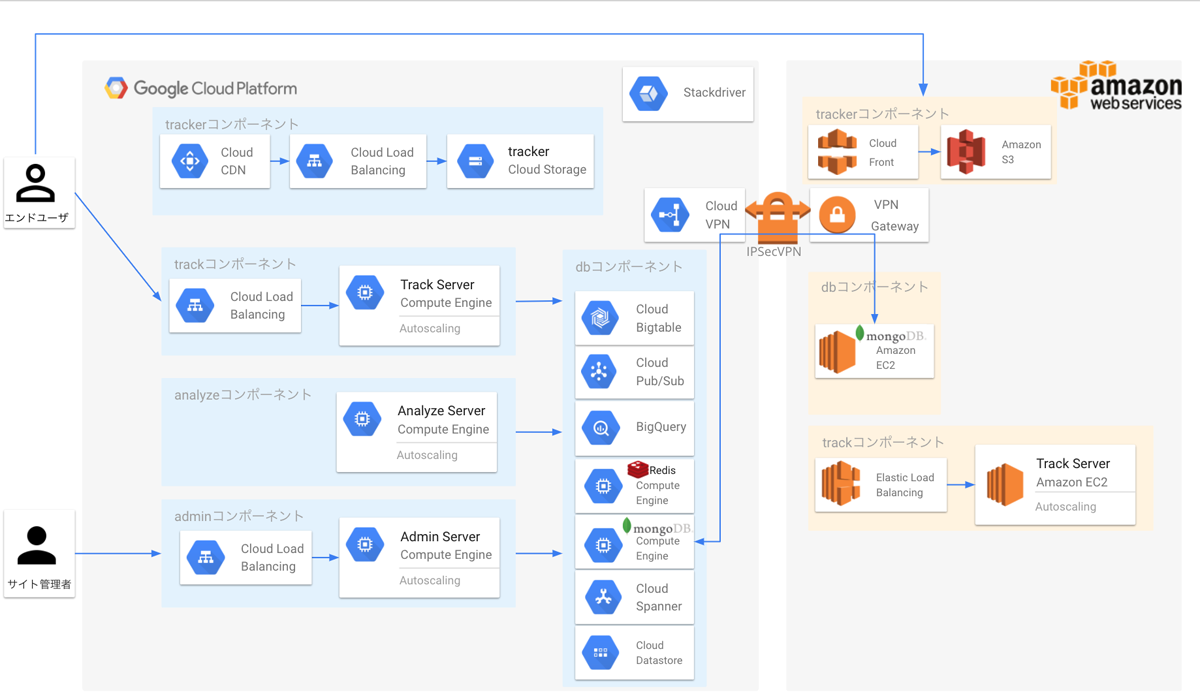Click the red Redis logo
Image resolution: width=1200 pixels, height=696 pixels.
[638, 469]
